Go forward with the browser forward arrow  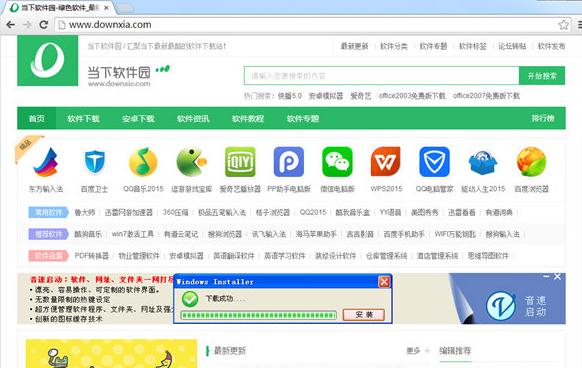27,25
